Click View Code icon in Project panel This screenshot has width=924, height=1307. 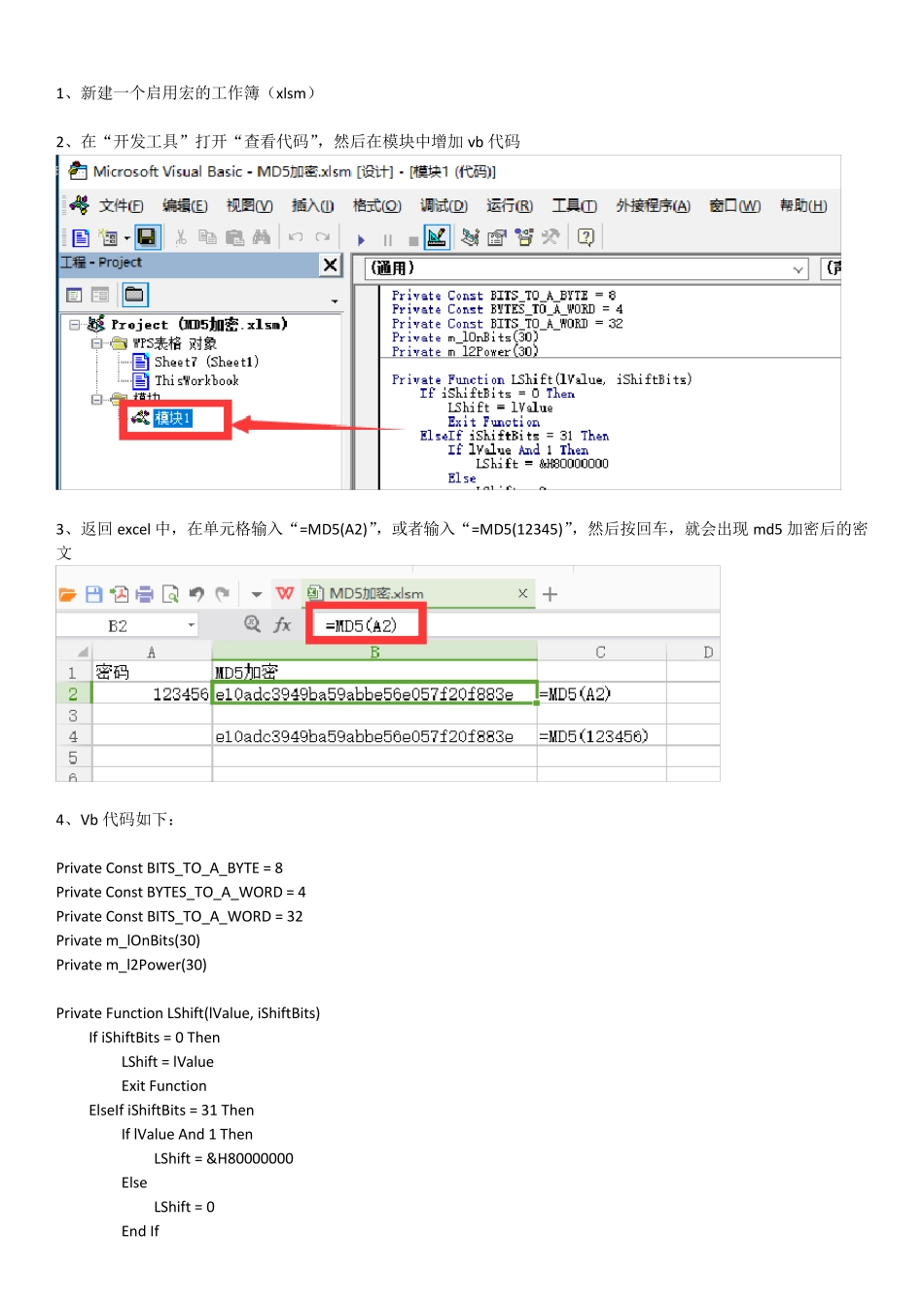pos(74,295)
